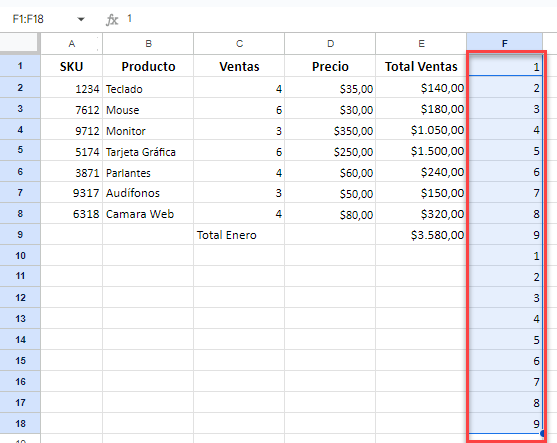Select SKU cell 9317

pos(72,192)
